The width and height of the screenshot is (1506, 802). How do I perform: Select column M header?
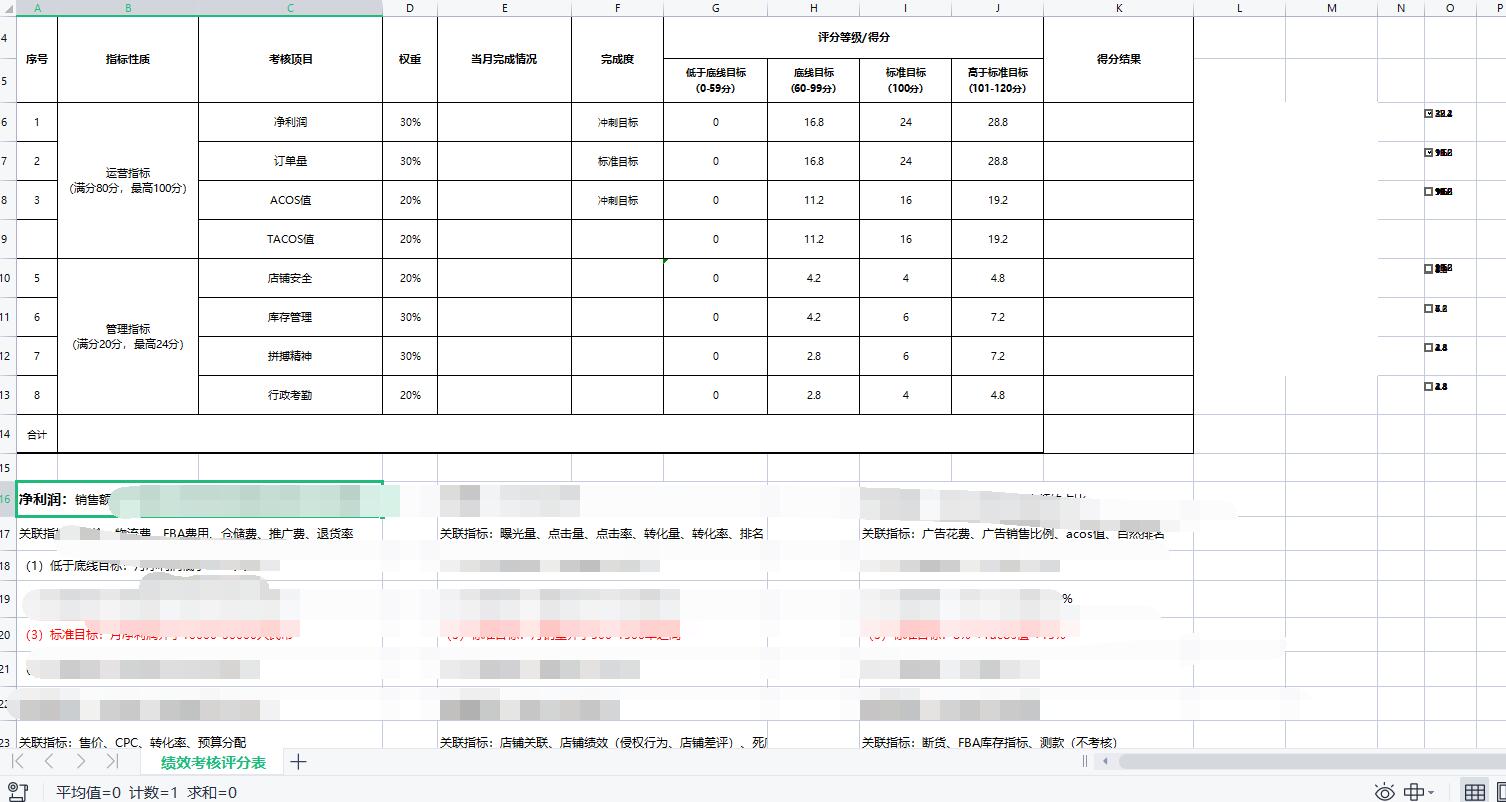pyautogui.click(x=1331, y=8)
